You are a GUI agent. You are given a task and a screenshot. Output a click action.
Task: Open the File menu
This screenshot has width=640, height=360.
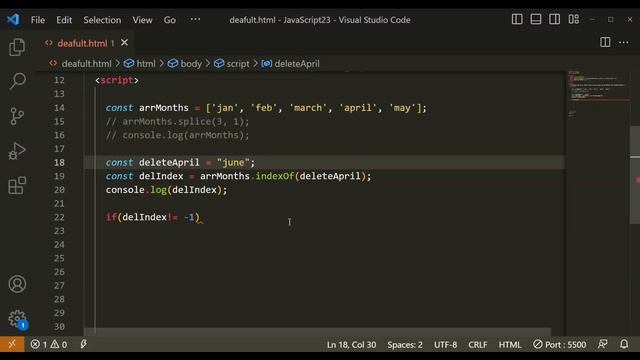click(38, 20)
